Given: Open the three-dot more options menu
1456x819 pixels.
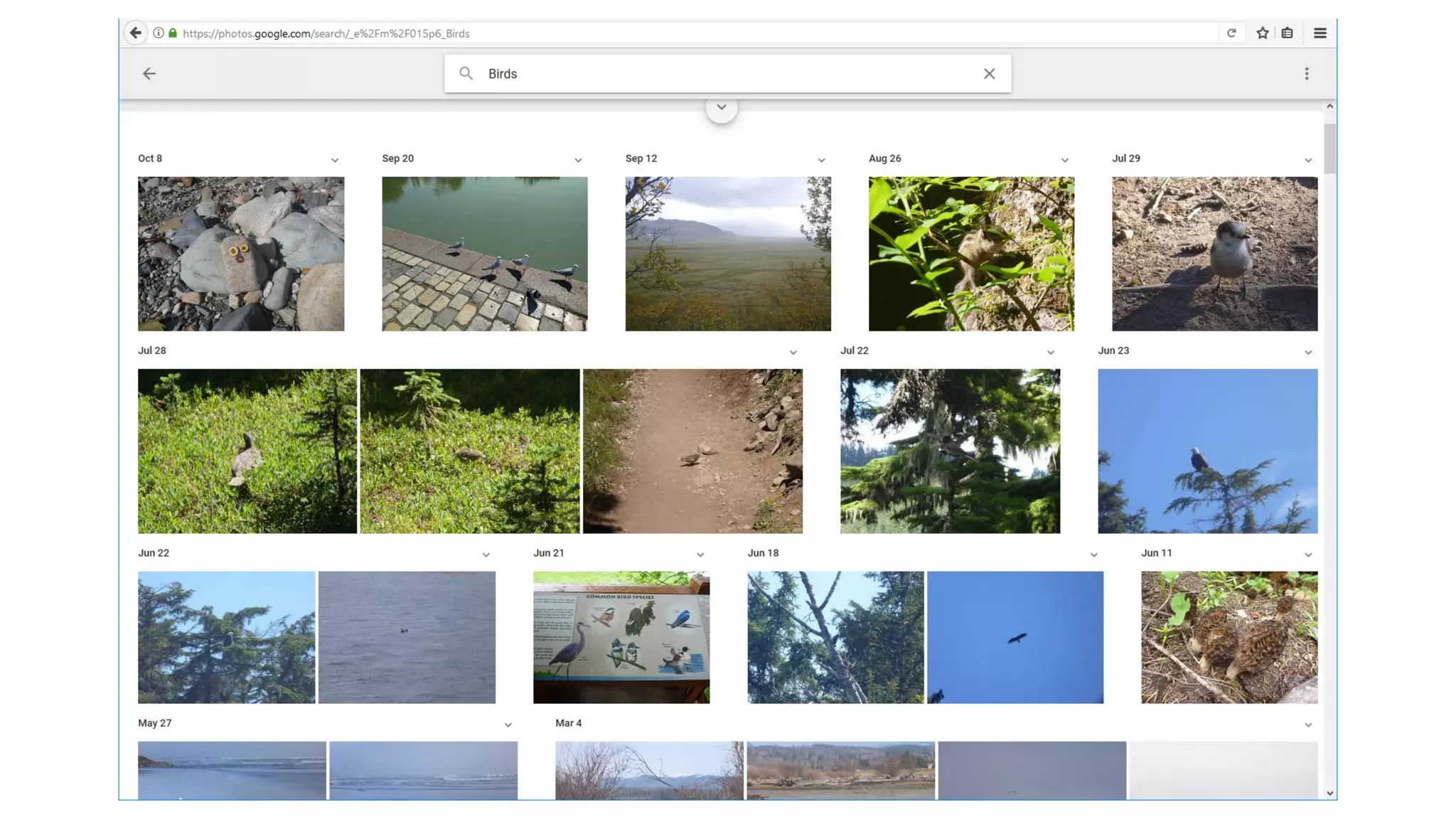Looking at the screenshot, I should point(1306,73).
